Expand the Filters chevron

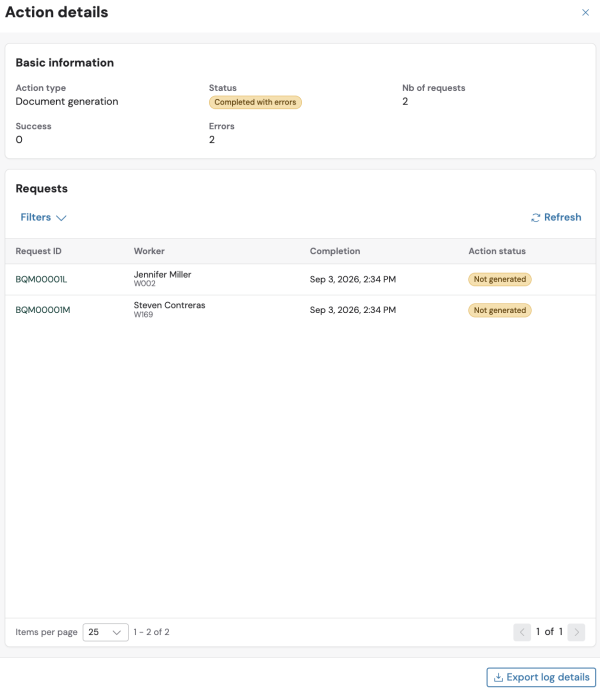[x=61, y=218]
